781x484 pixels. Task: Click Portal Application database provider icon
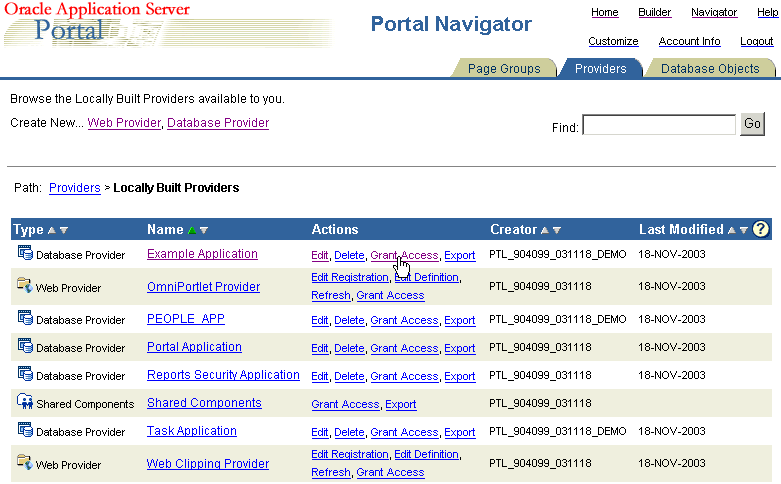tap(25, 345)
